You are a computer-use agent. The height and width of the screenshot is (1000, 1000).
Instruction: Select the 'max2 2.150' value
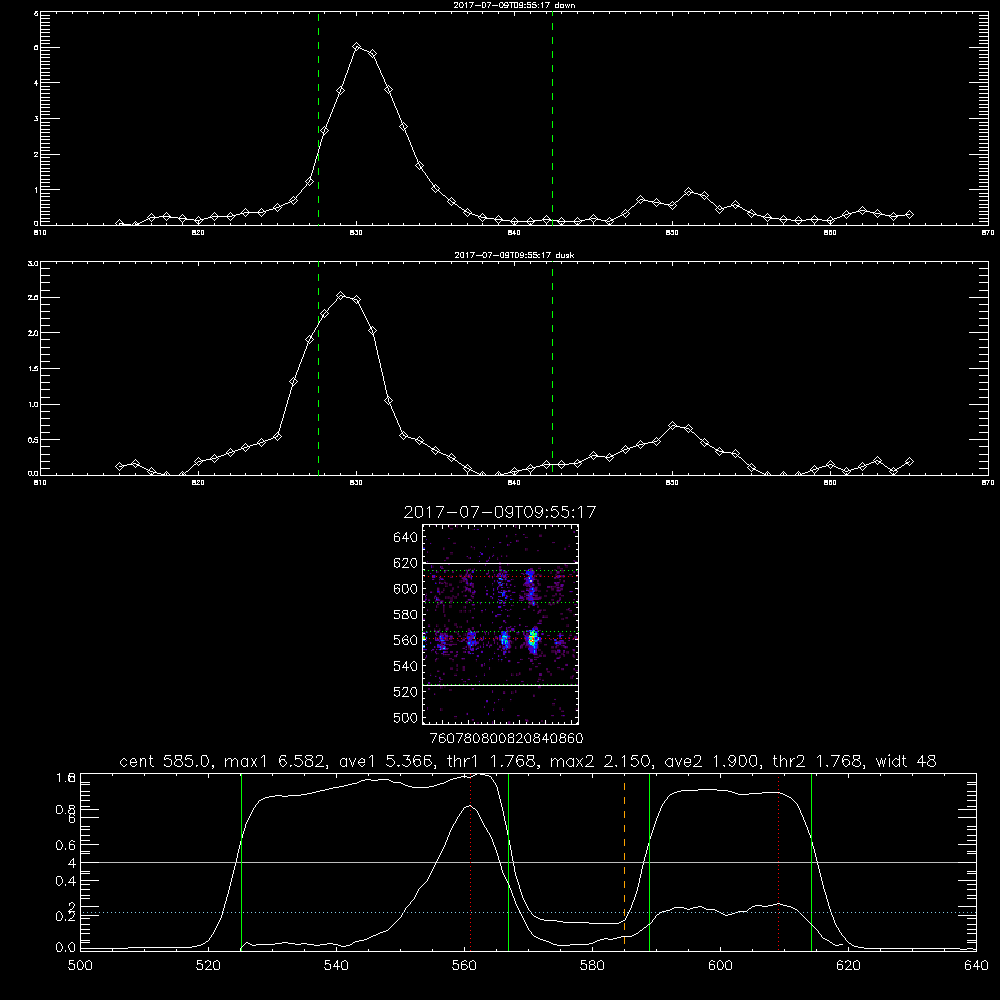pos(599,761)
